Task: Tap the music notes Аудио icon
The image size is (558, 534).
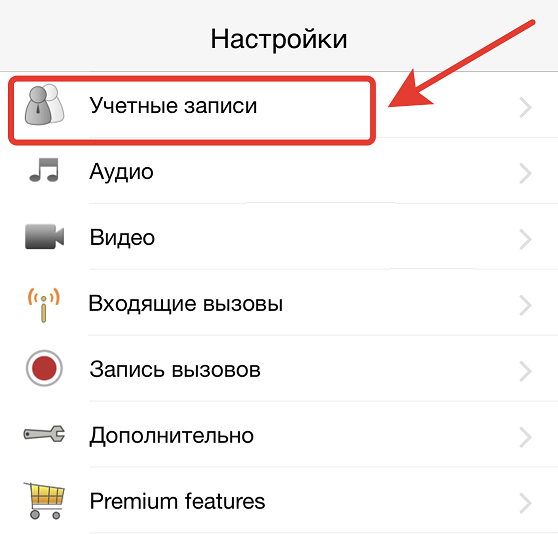Action: point(44,170)
